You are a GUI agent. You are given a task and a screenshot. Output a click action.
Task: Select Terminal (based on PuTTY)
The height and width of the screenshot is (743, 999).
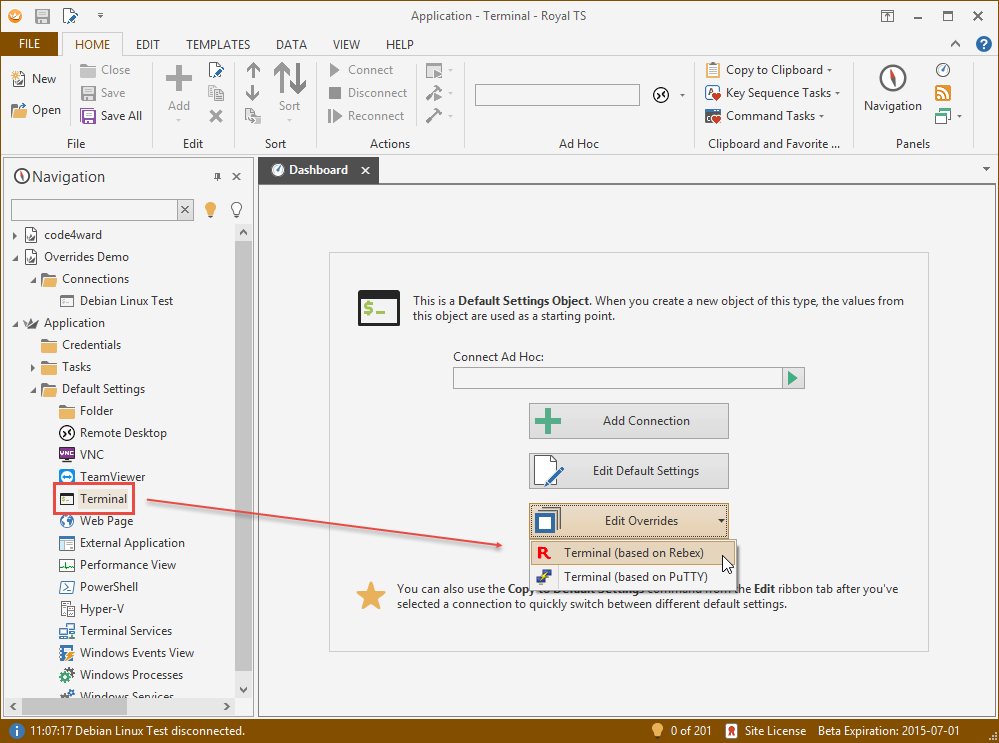click(633, 577)
